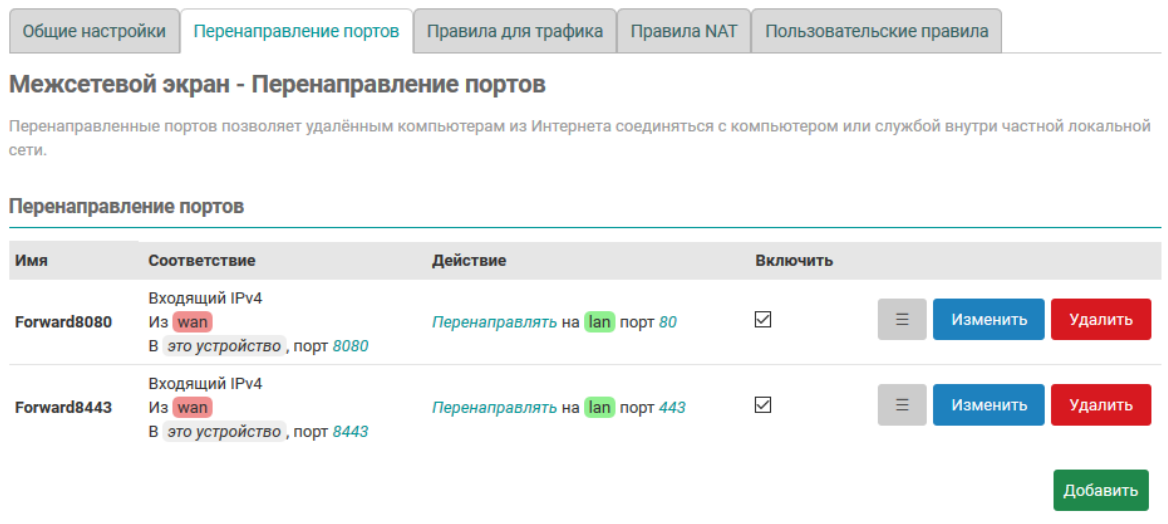Click the Включить column header
The image size is (1168, 524).
(x=794, y=260)
